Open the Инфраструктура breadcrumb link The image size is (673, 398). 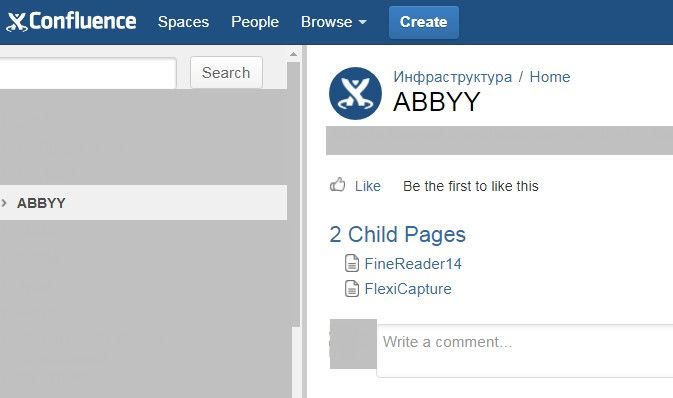point(452,77)
